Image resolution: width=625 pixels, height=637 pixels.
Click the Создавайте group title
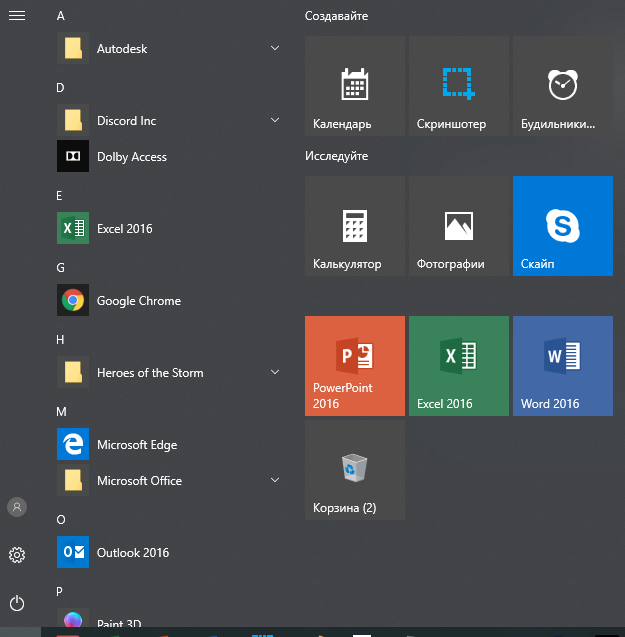tap(336, 16)
